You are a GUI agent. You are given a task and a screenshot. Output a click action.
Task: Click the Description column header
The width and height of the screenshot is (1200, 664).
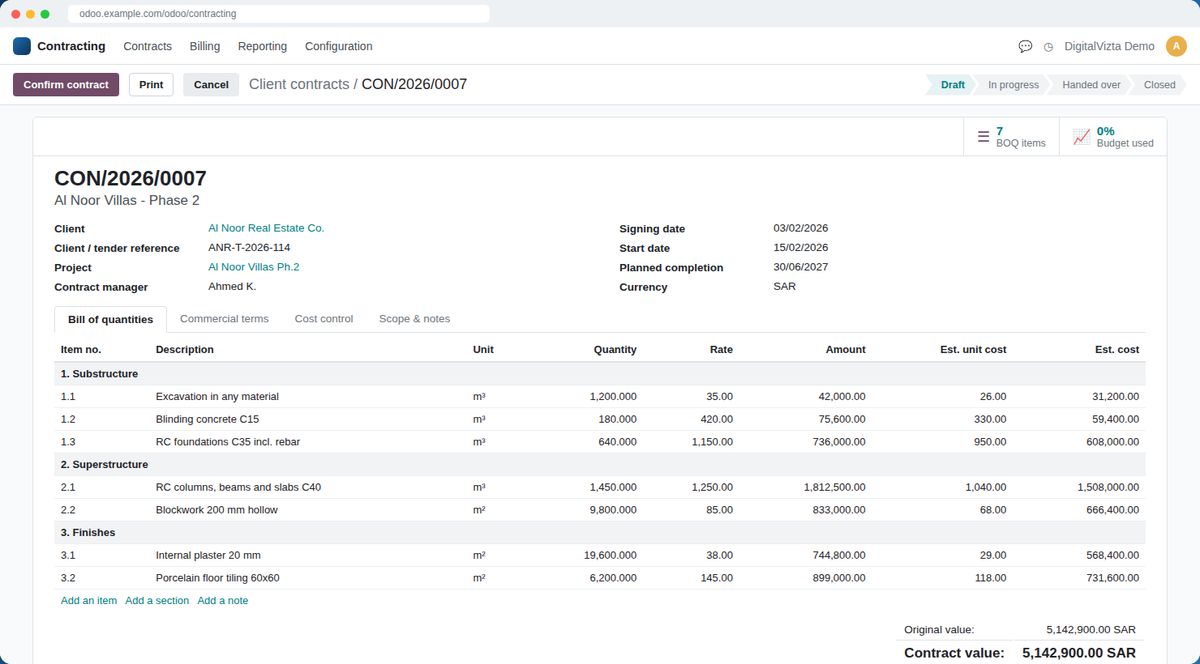pos(185,350)
